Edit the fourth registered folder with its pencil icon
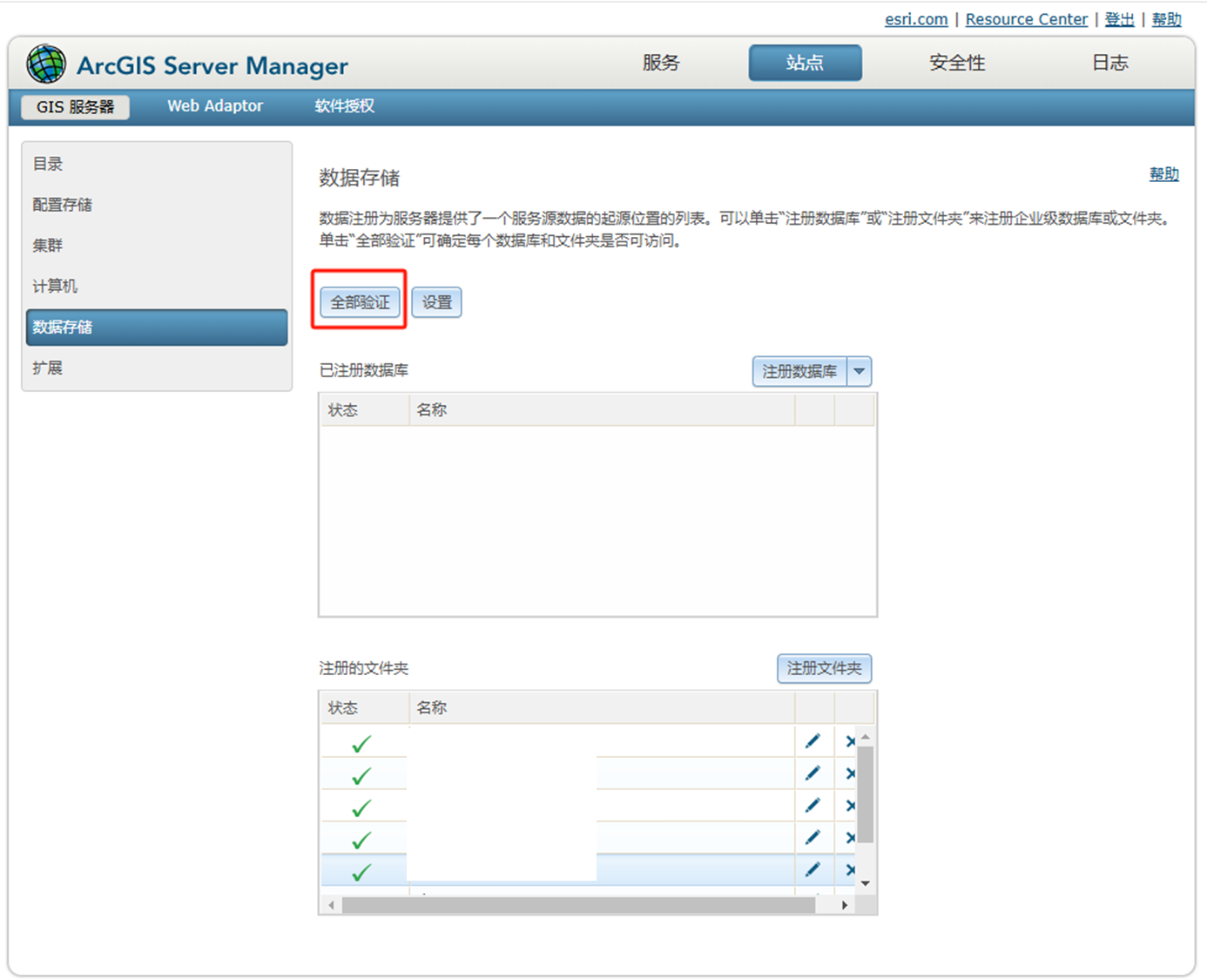The image size is (1207, 980). pyautogui.click(x=813, y=838)
